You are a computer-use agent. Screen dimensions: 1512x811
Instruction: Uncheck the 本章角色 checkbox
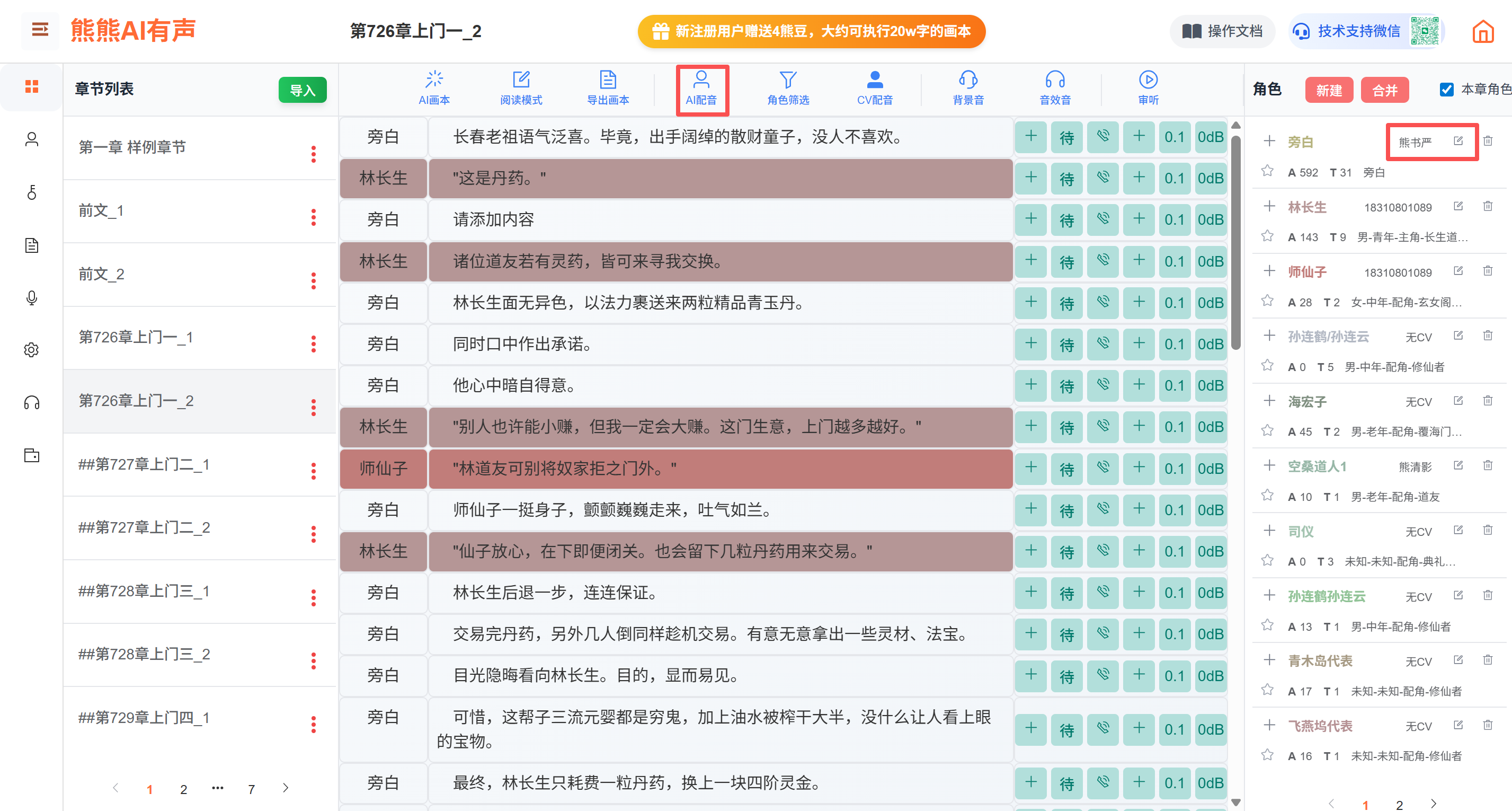click(x=1446, y=89)
